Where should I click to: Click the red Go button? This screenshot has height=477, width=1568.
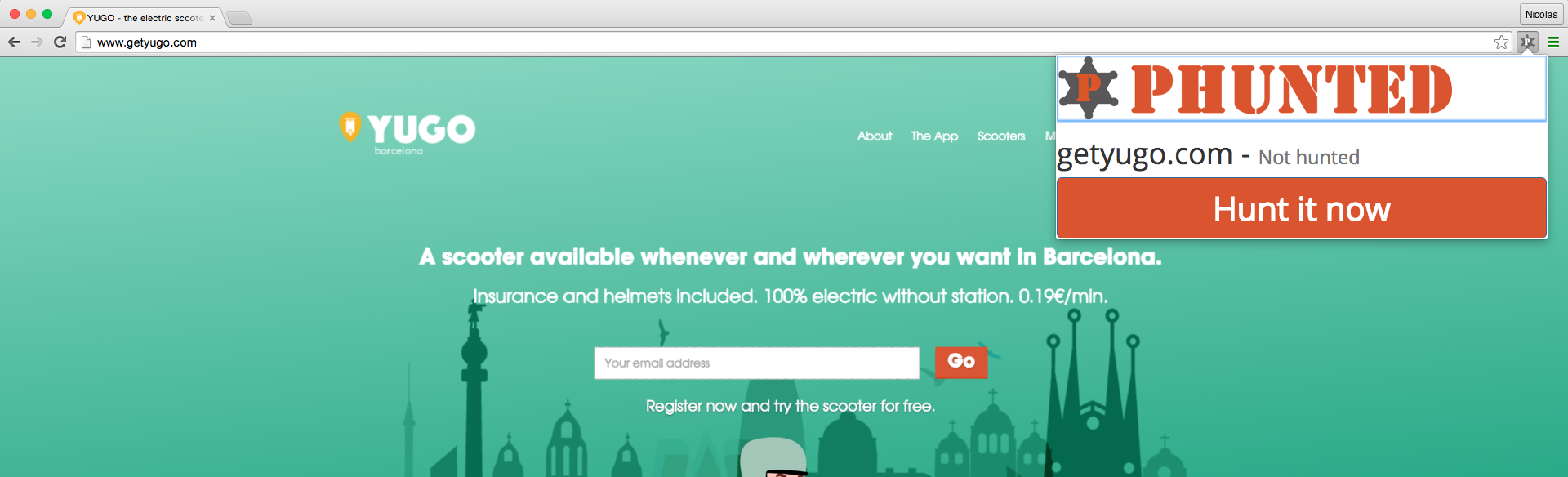pyautogui.click(x=961, y=362)
